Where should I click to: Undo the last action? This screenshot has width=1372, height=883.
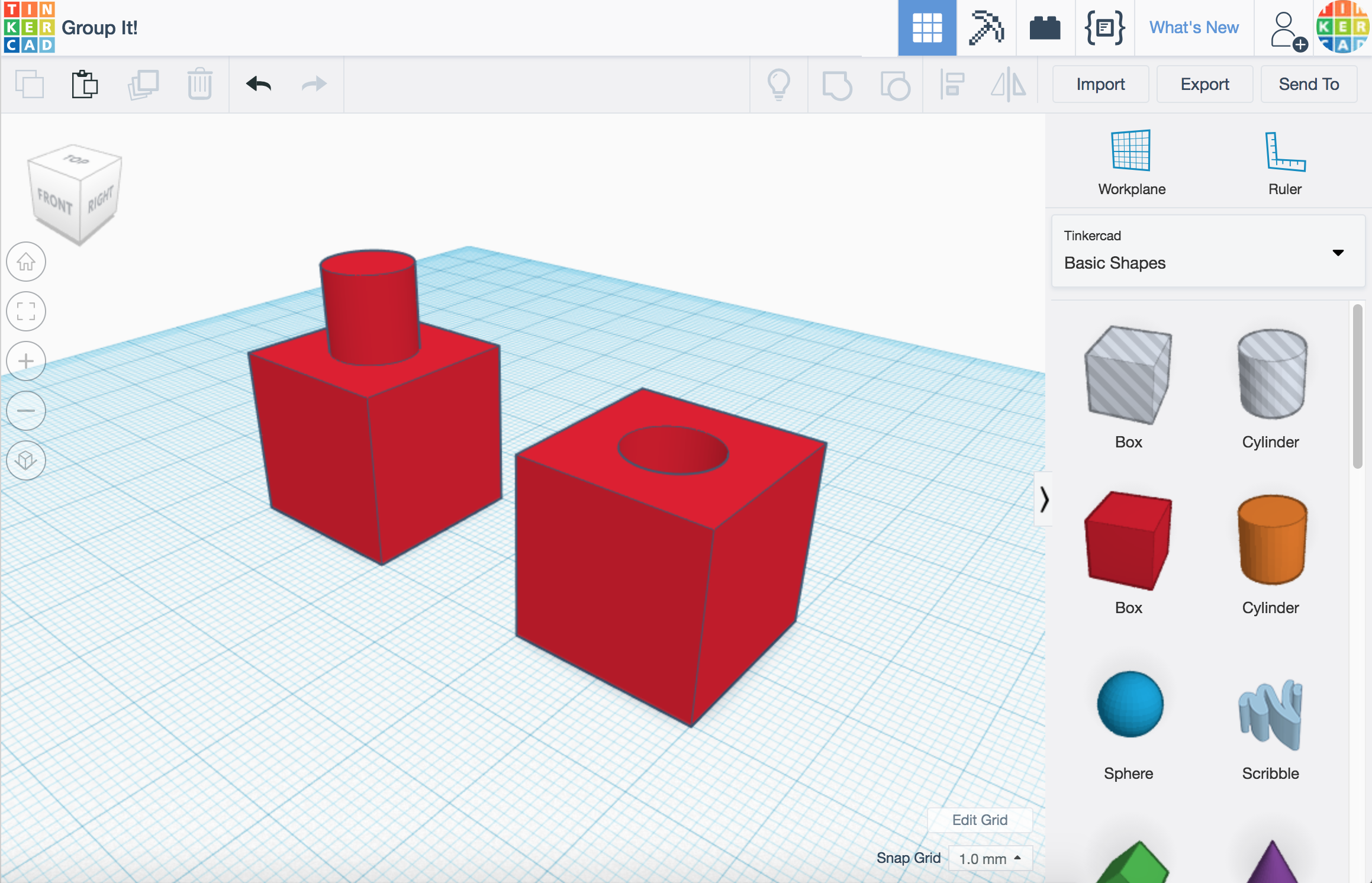click(259, 84)
